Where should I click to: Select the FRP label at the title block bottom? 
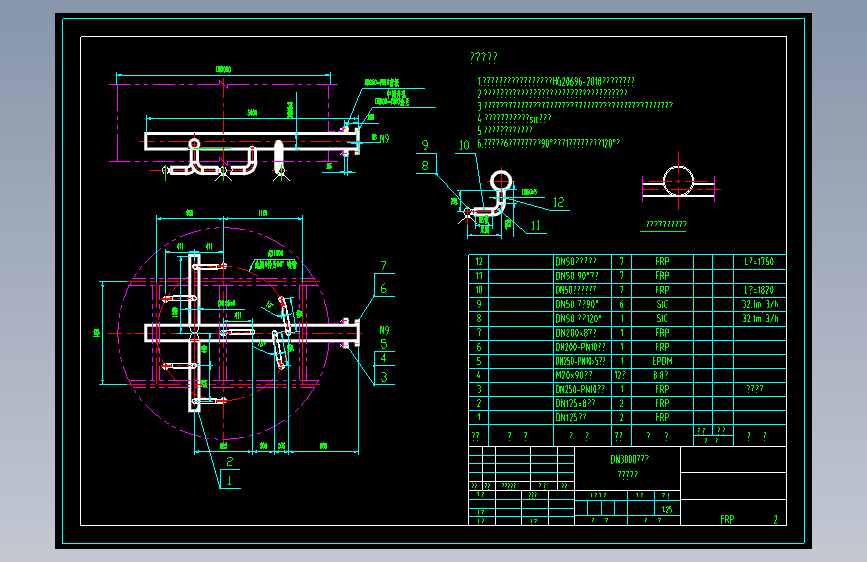[x=727, y=519]
